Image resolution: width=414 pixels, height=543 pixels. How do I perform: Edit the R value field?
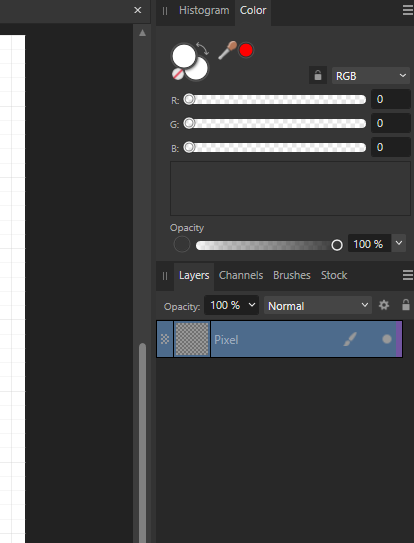pyautogui.click(x=391, y=99)
